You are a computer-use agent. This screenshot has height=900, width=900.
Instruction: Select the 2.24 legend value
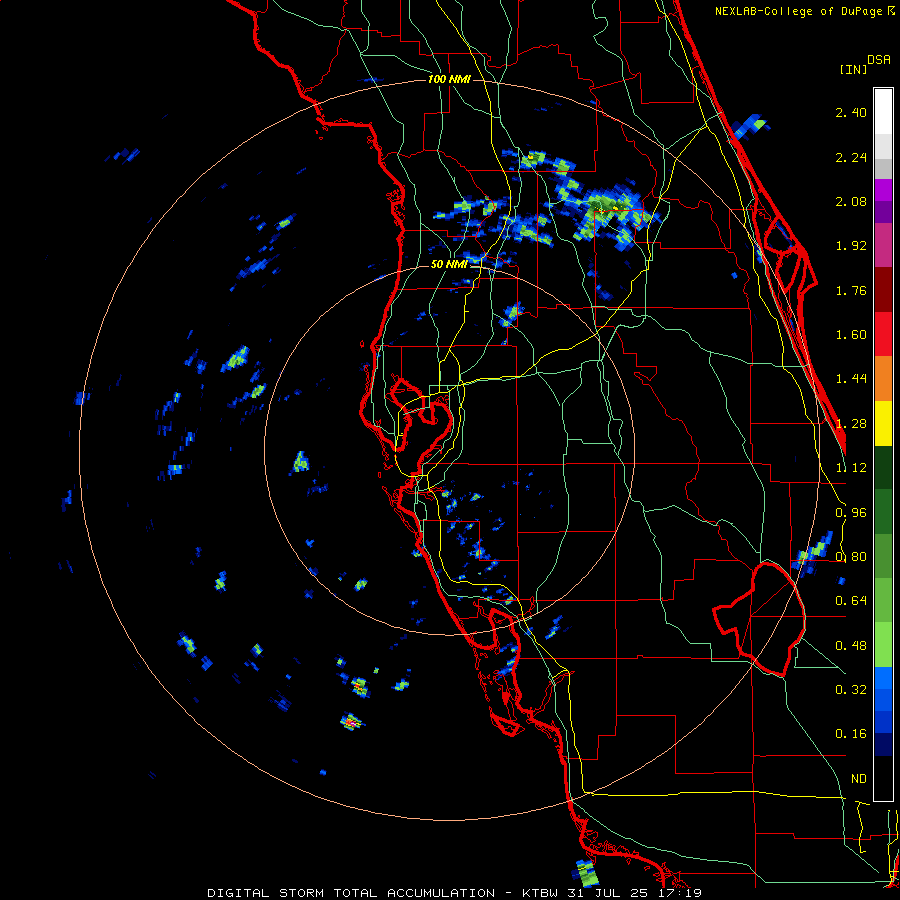coord(851,157)
